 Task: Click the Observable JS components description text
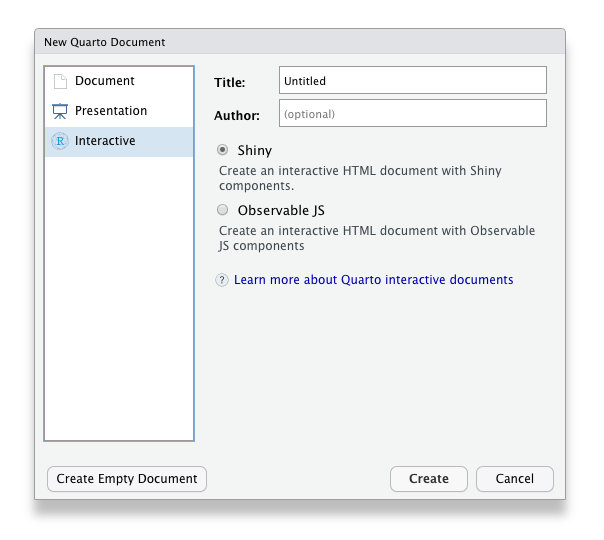pos(377,238)
